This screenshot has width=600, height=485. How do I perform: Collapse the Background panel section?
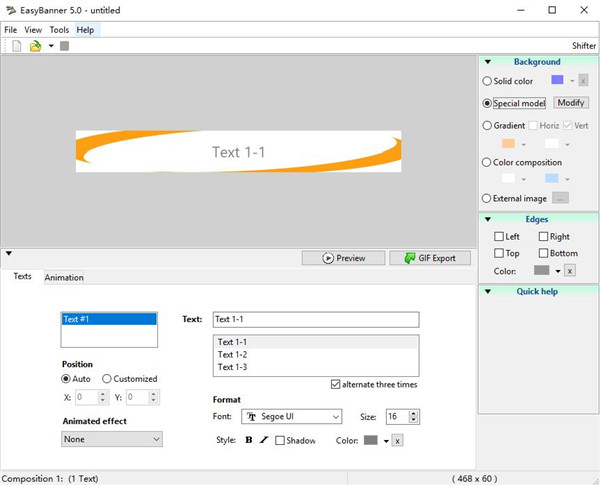click(487, 62)
